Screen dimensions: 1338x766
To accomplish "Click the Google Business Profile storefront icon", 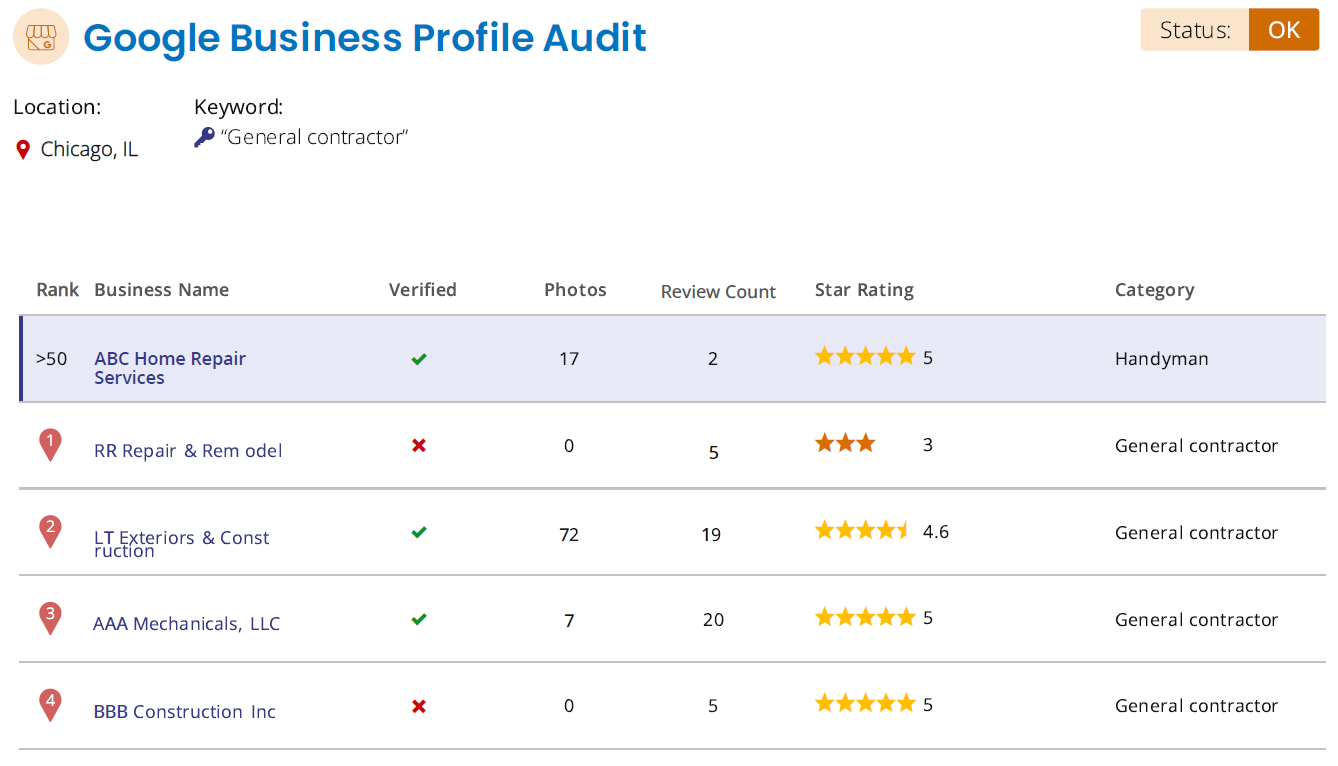I will click(x=41, y=37).
